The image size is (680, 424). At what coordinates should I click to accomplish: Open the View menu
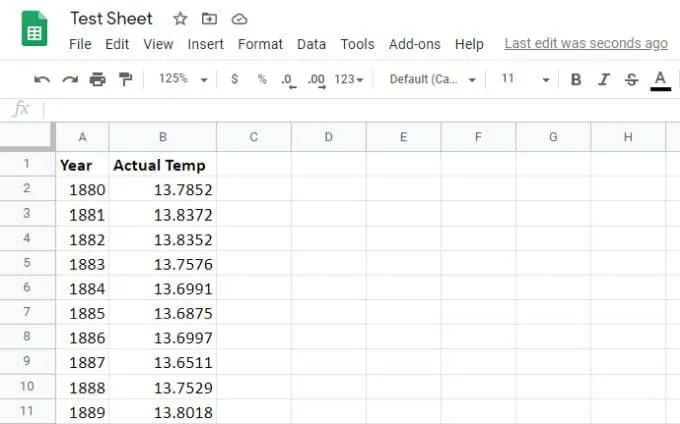pos(158,44)
